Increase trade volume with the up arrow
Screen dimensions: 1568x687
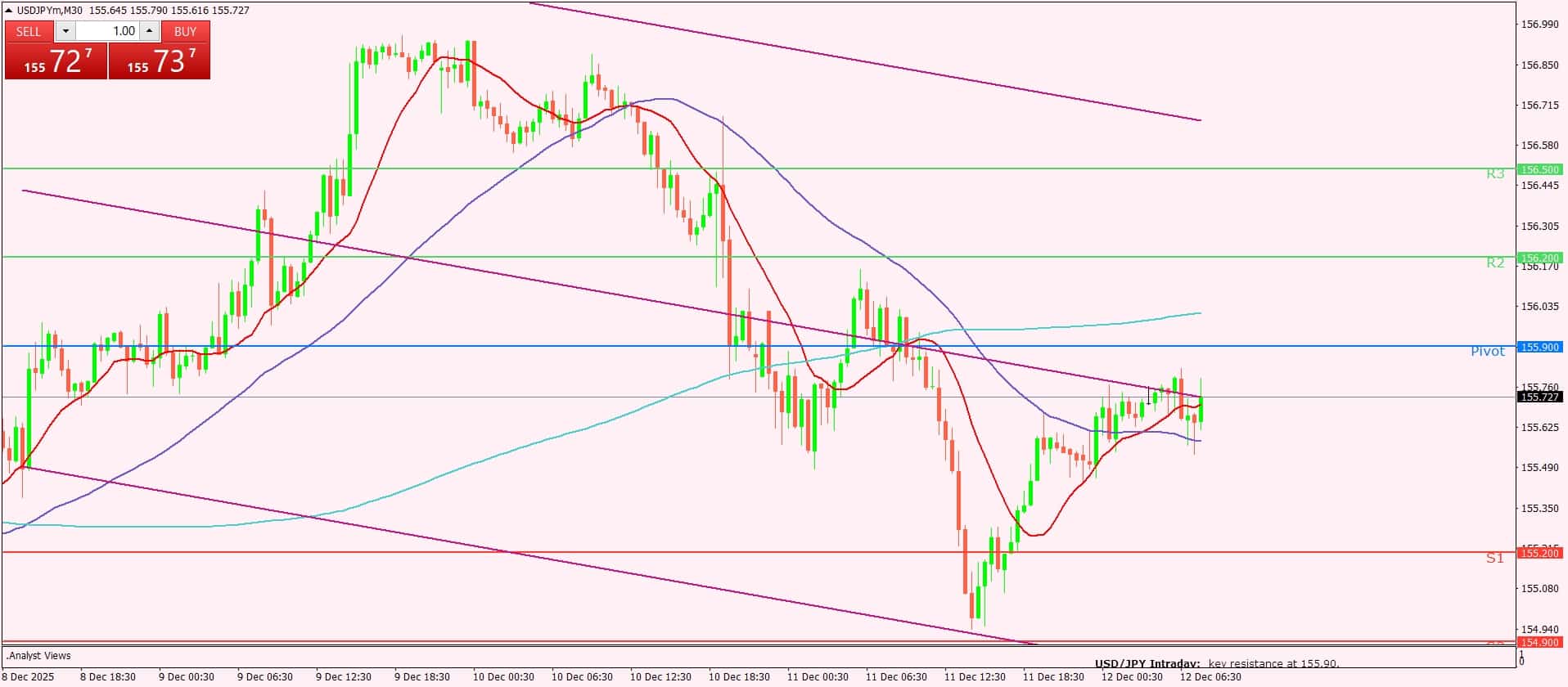tap(149, 31)
